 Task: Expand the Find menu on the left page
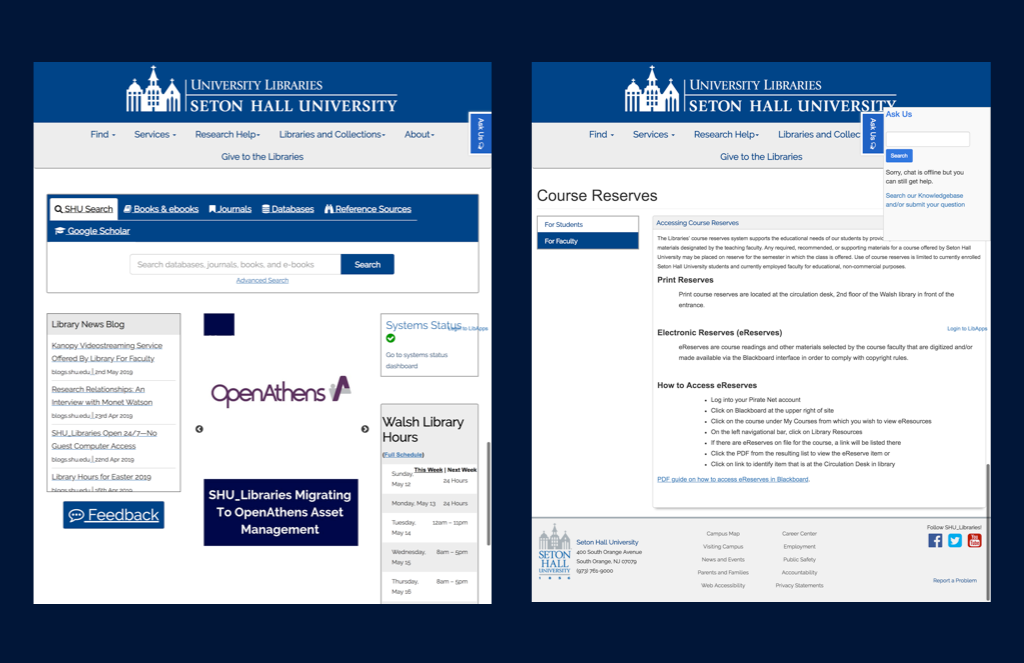pos(103,135)
